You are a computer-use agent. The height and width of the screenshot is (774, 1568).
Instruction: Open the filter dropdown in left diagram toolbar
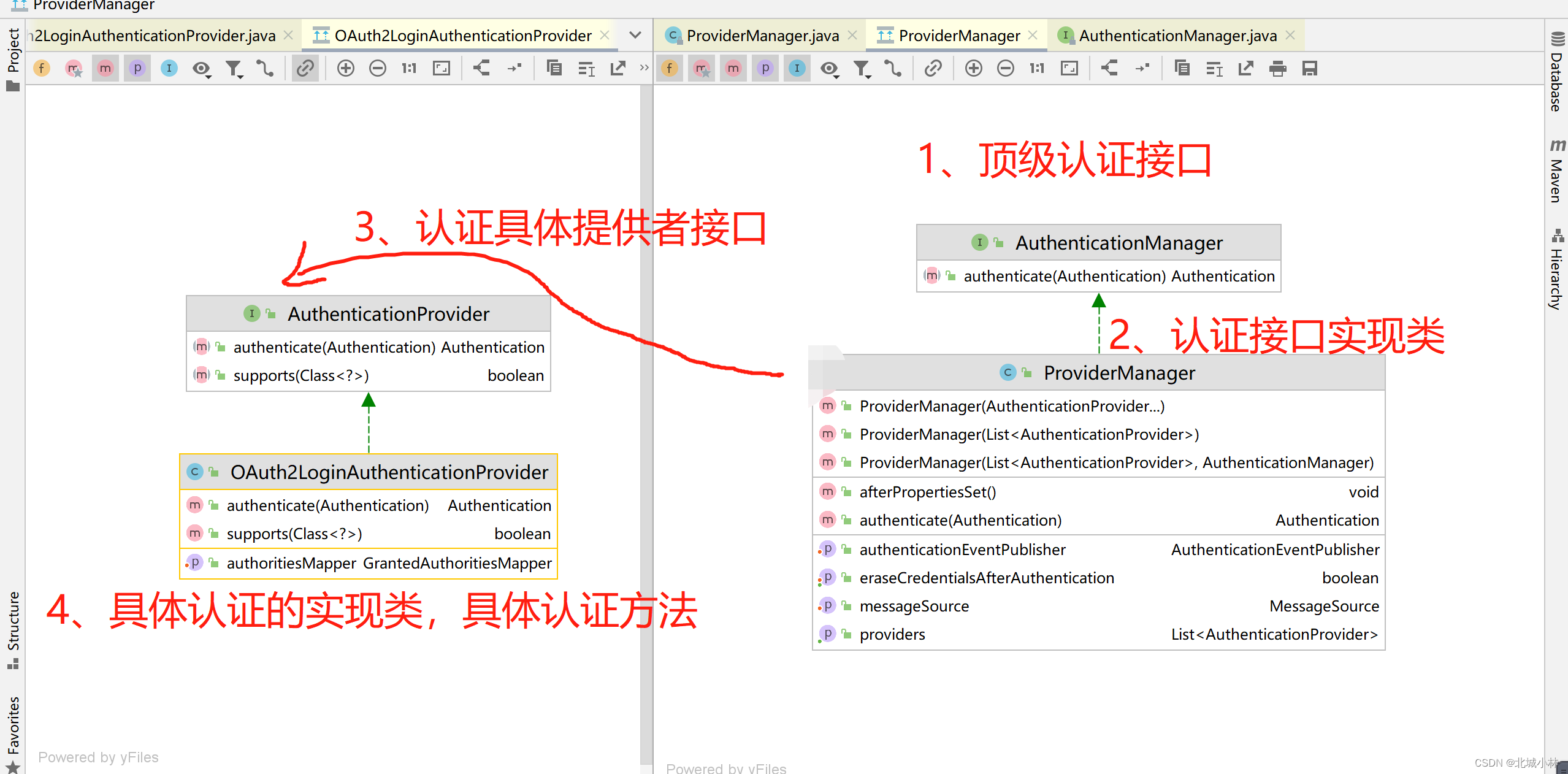234,69
